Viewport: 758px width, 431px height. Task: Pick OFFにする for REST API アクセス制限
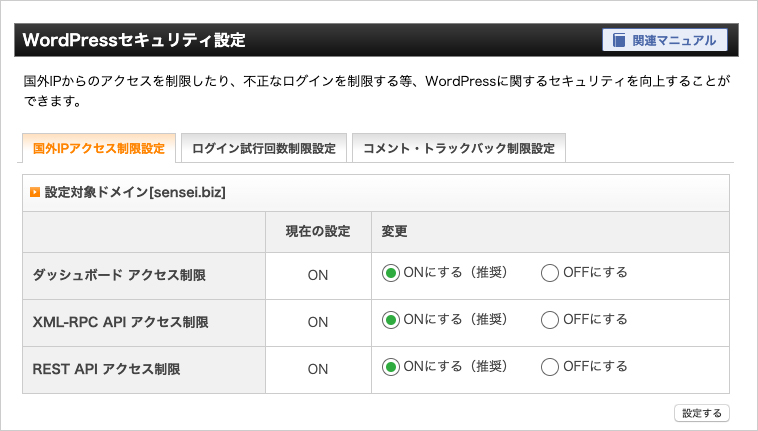point(550,367)
